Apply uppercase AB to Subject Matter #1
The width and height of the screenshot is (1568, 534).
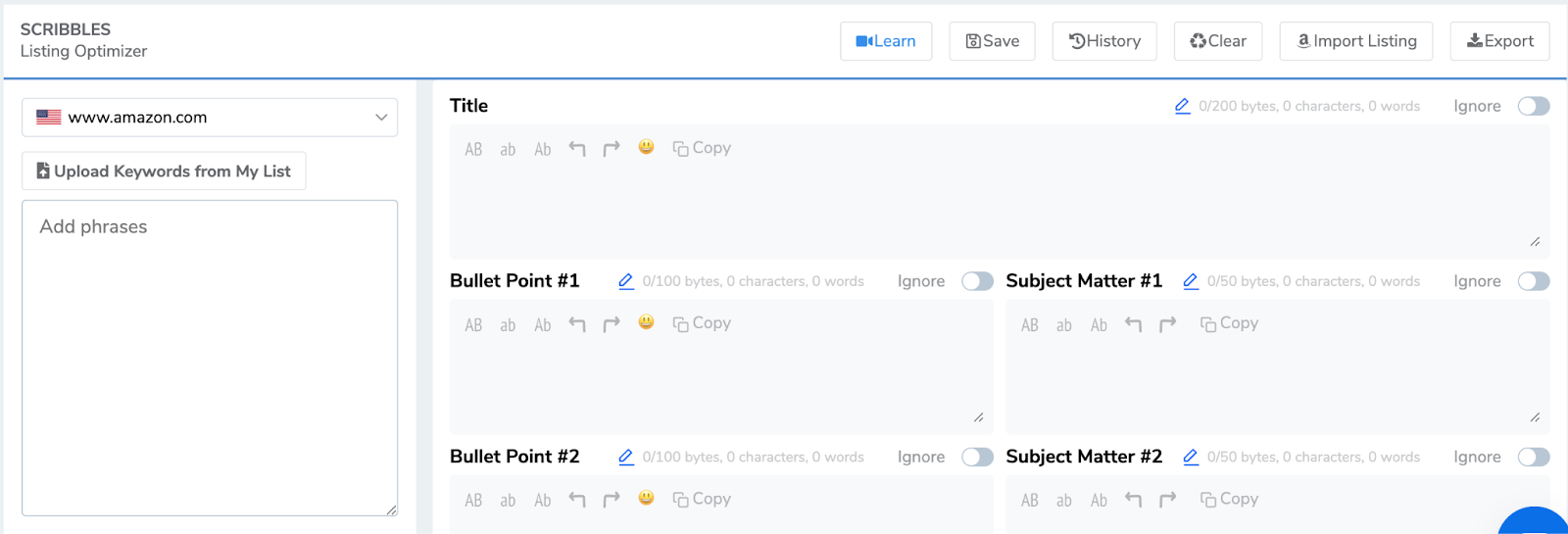1030,324
